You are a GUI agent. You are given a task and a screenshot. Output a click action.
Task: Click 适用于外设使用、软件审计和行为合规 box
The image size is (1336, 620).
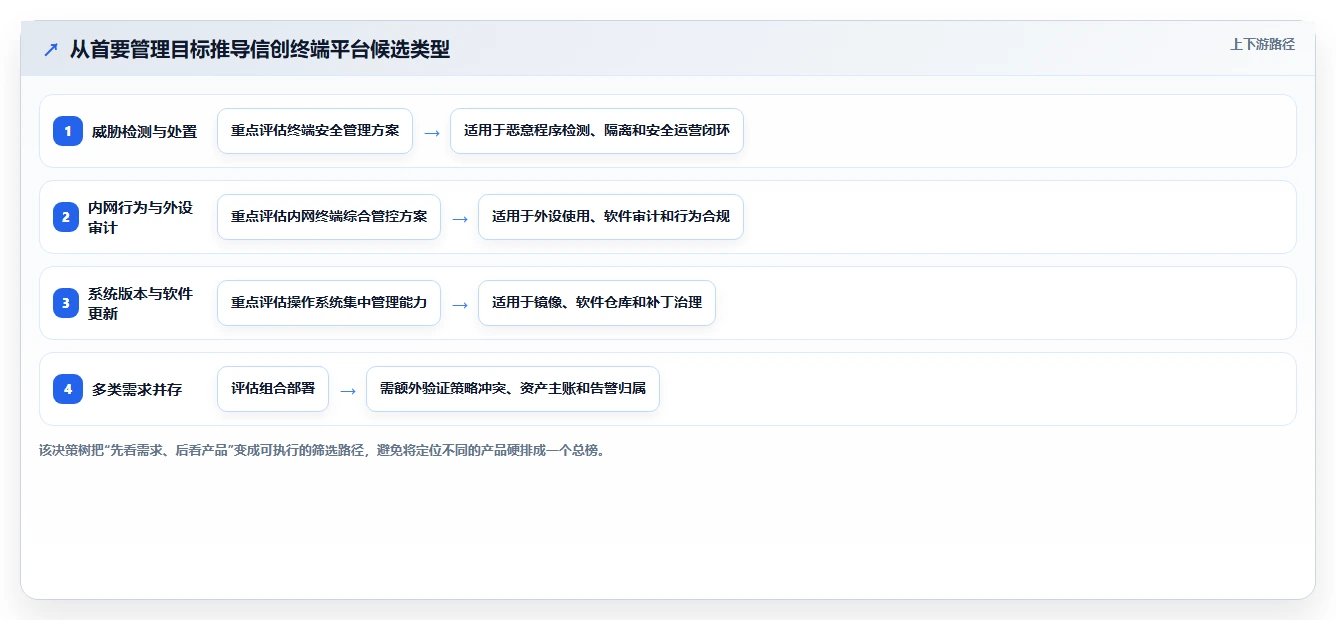(611, 217)
